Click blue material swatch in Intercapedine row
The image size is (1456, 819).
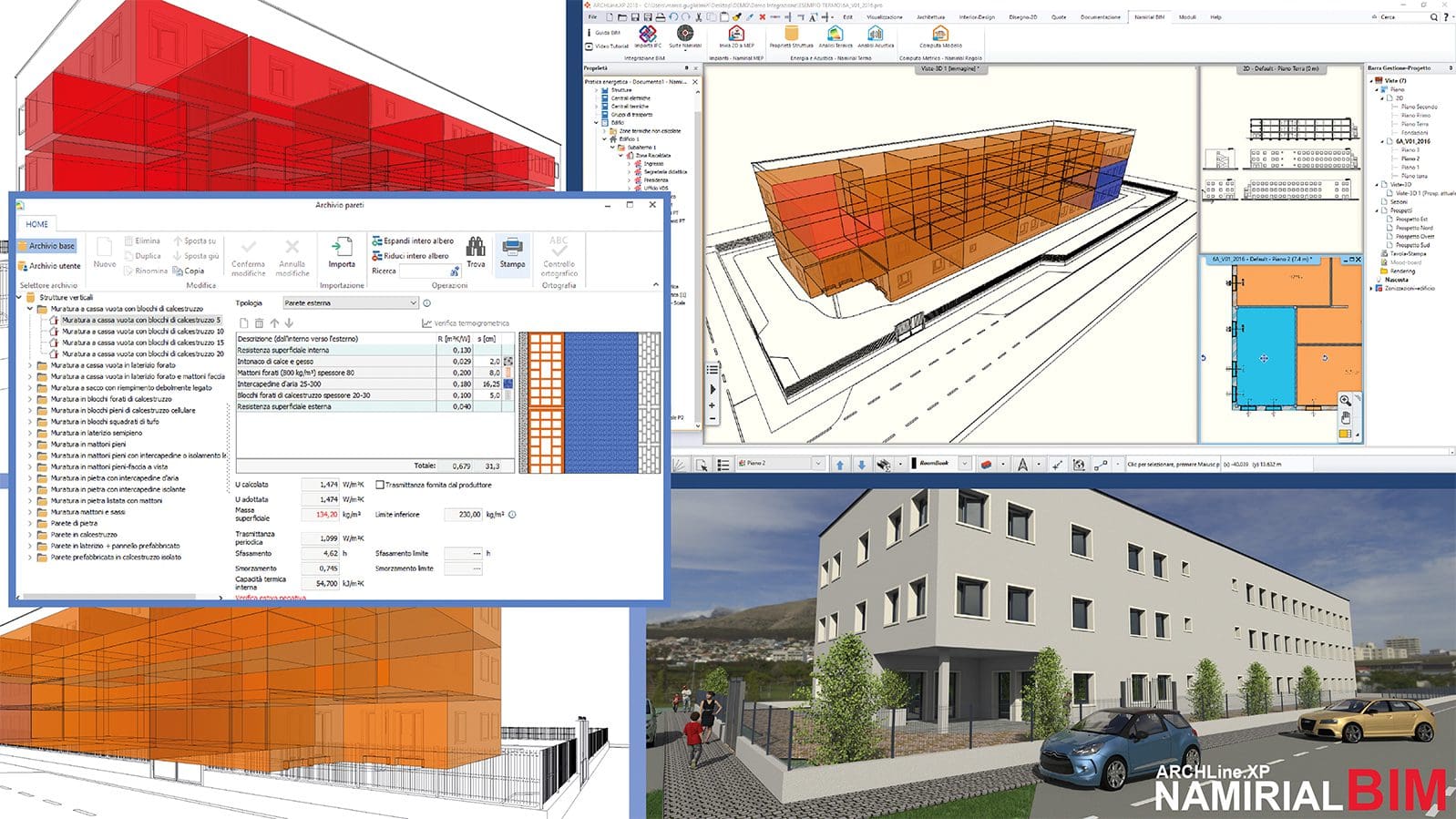click(508, 384)
